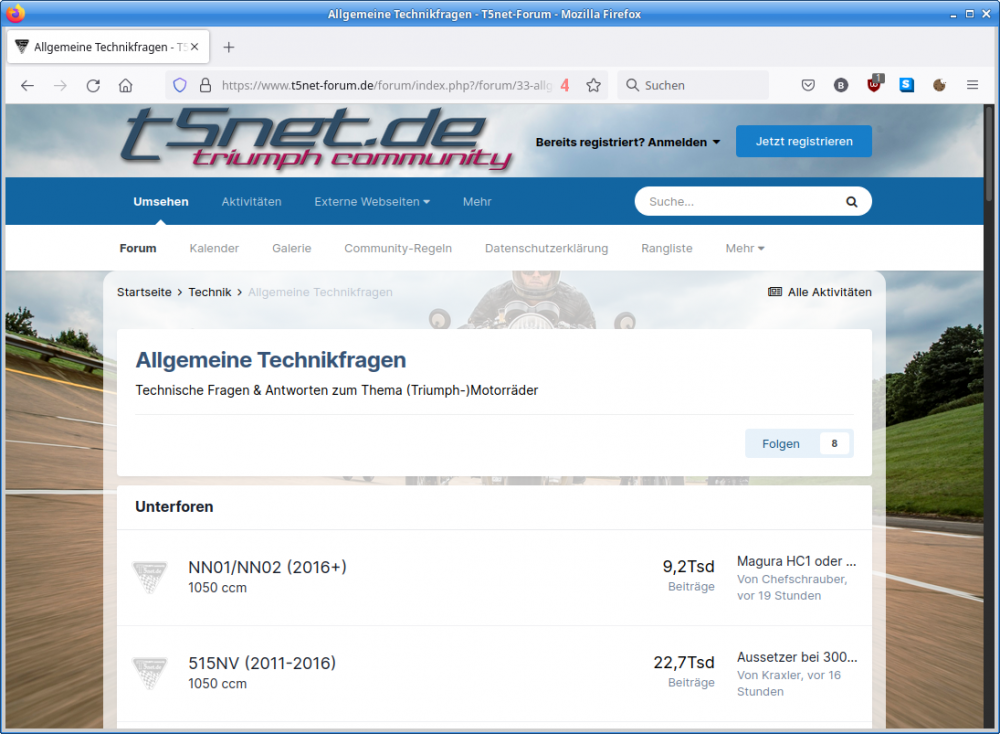This screenshot has width=1000, height=734.
Task: Click the uBlock Origin extension icon
Action: click(x=874, y=86)
